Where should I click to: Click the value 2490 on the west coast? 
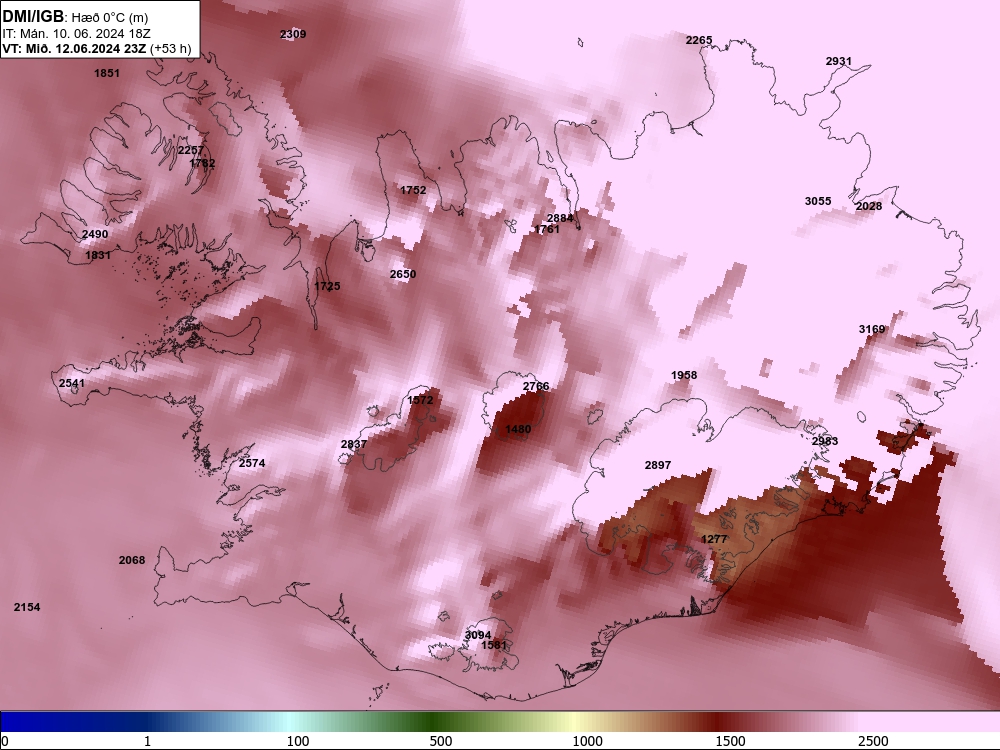(95, 235)
